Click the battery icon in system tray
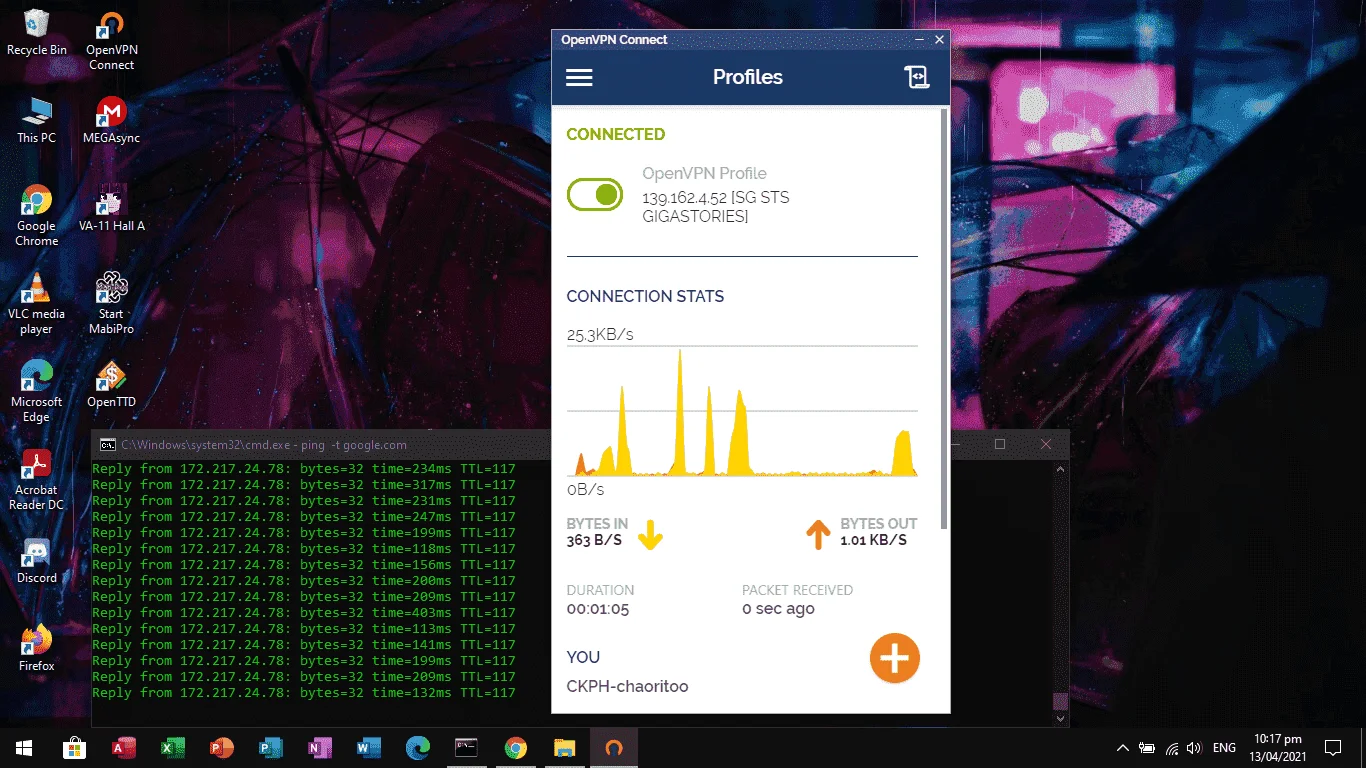 pyautogui.click(x=1147, y=748)
